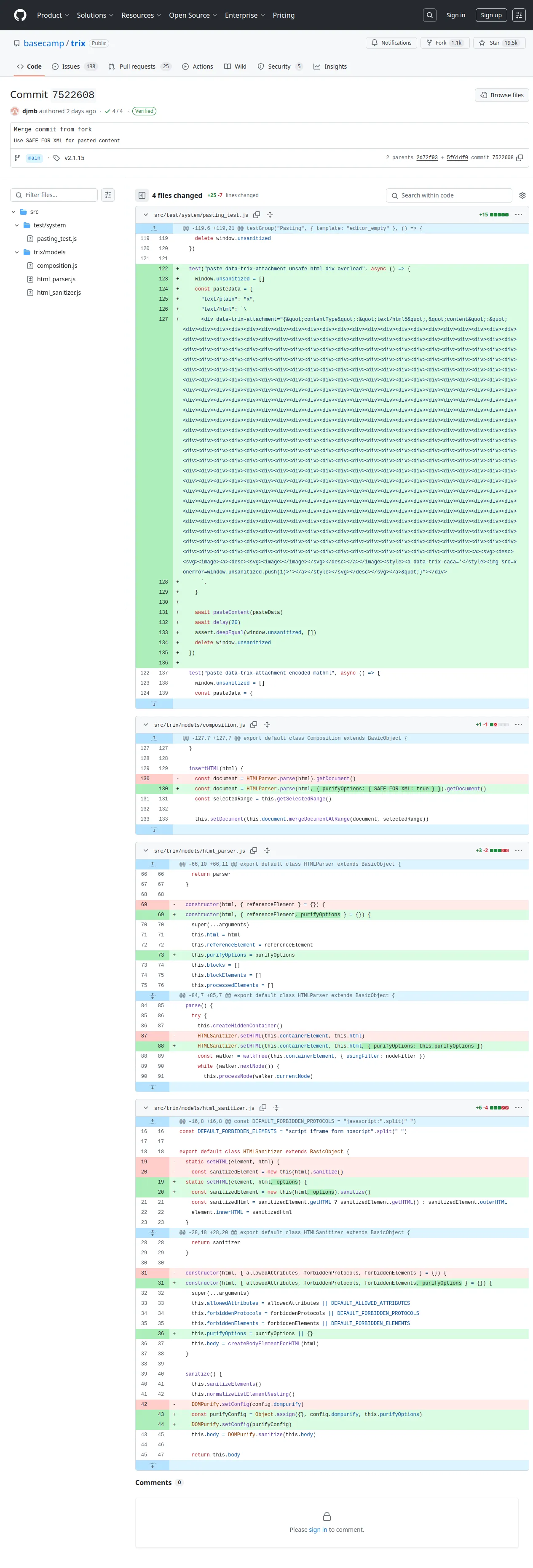Switch to the Insights tab
Viewport: 533px width, 1568px height.
coord(330,67)
